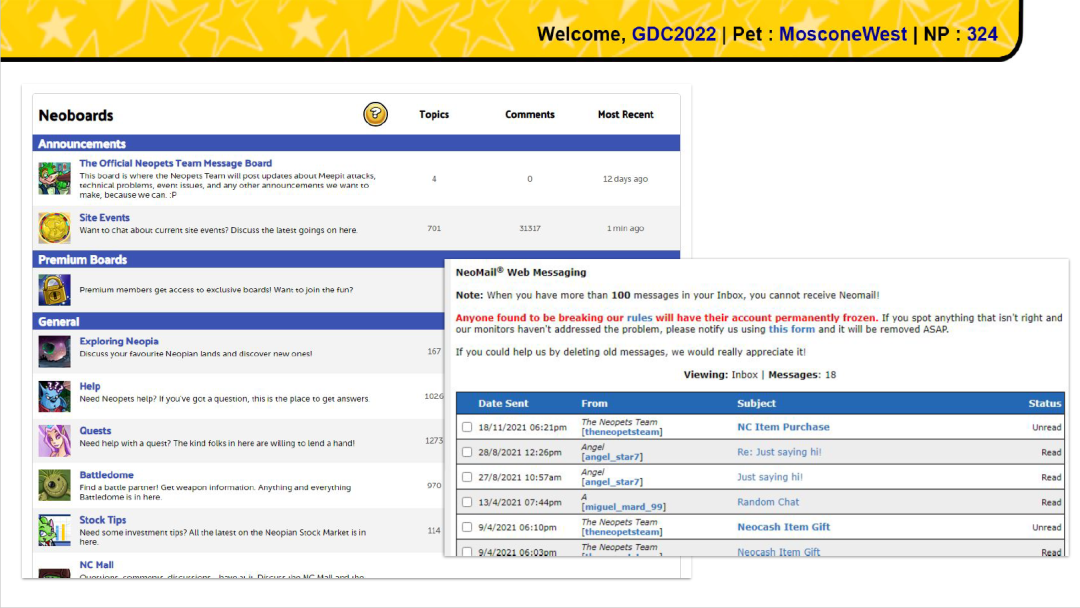Click the Site Events coin icon
The image size is (1080, 608).
pos(54,228)
